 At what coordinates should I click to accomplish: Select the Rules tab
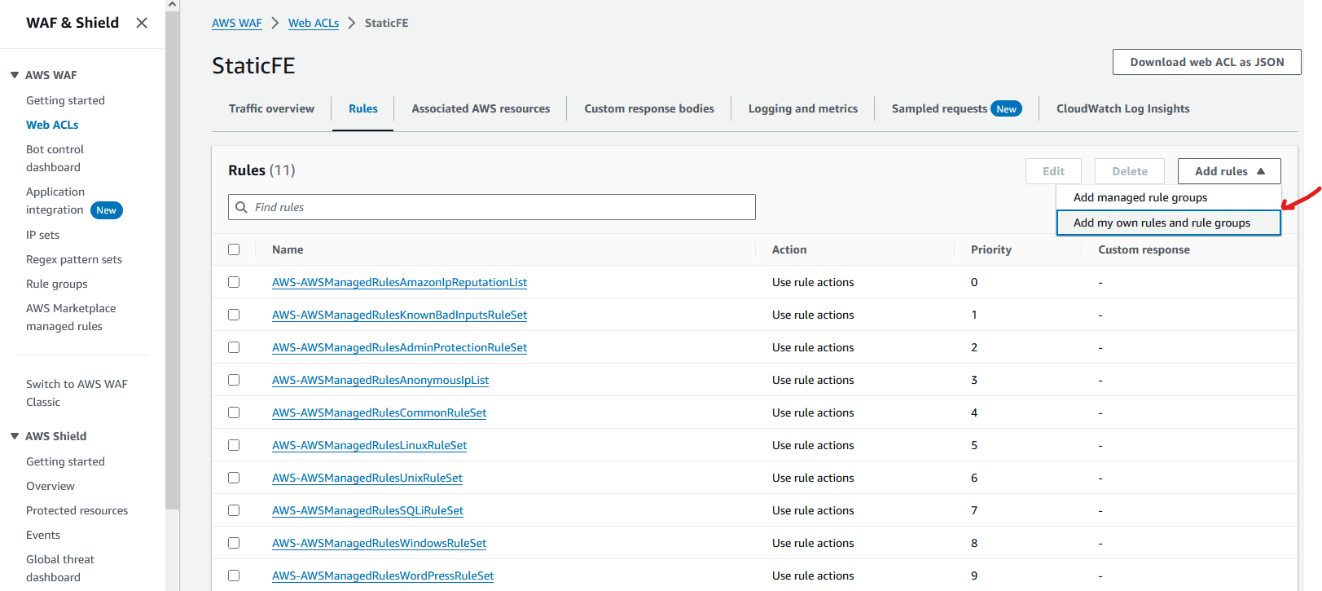[x=363, y=109]
